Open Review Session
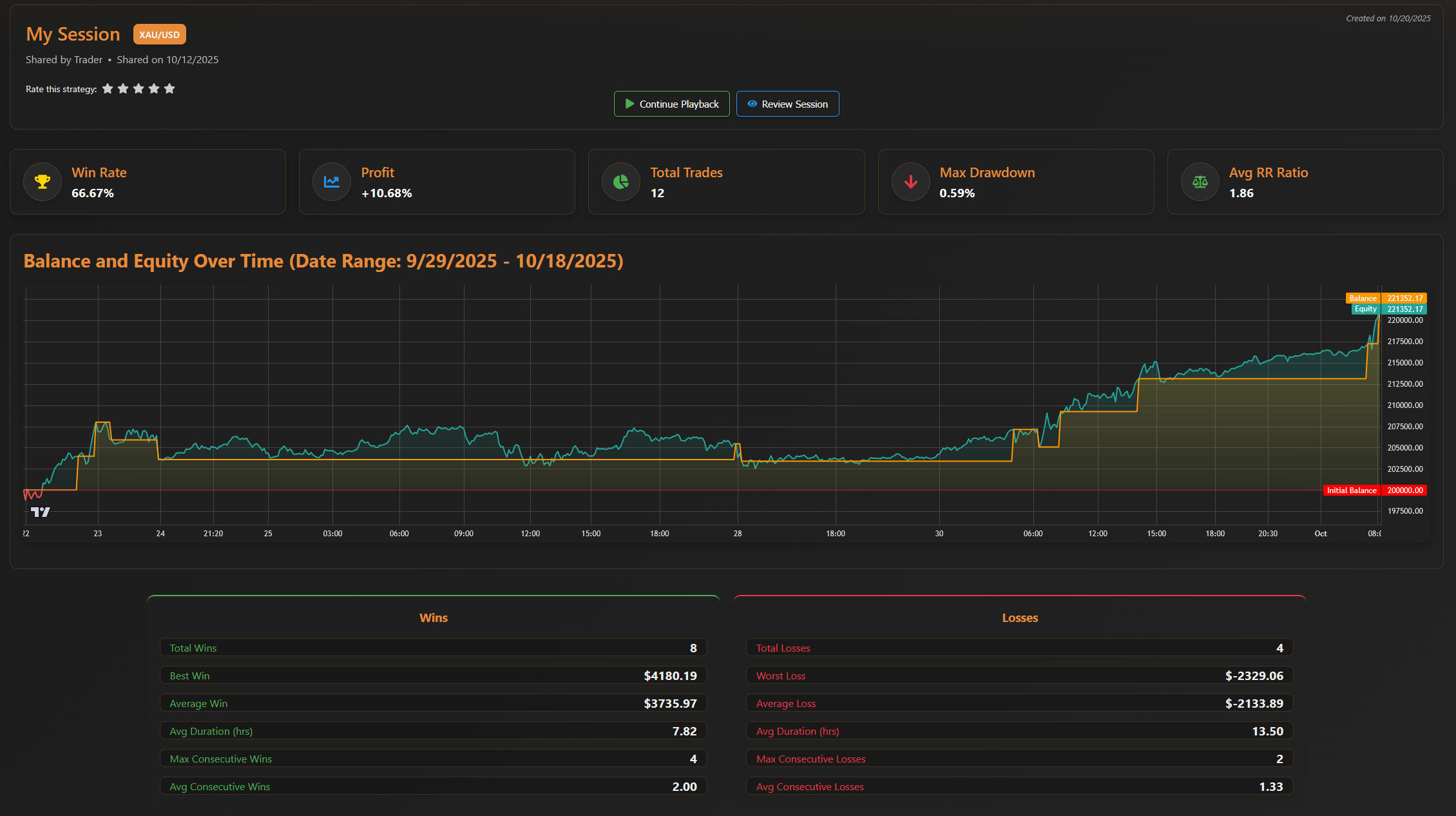Image resolution: width=1456 pixels, height=816 pixels. tap(787, 104)
